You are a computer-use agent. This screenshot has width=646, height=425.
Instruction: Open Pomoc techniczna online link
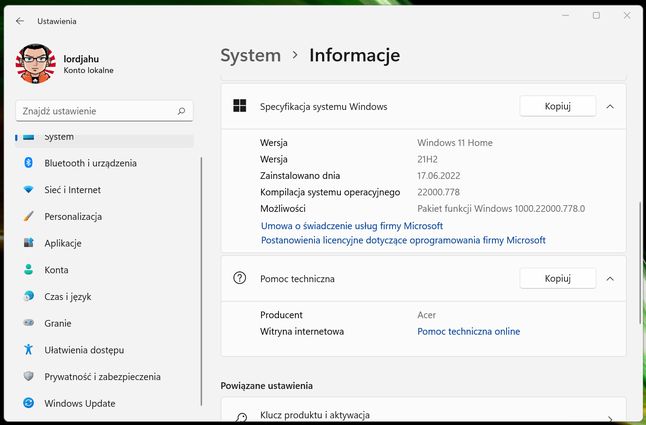click(468, 332)
